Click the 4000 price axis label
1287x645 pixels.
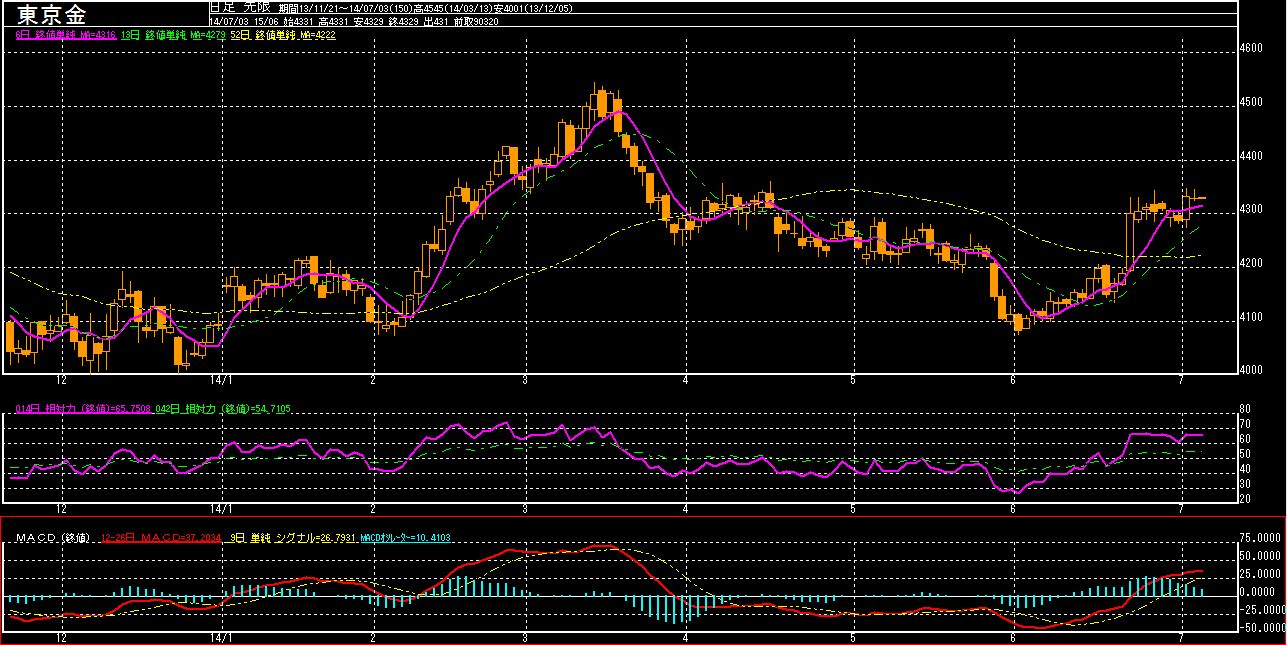(x=1252, y=371)
